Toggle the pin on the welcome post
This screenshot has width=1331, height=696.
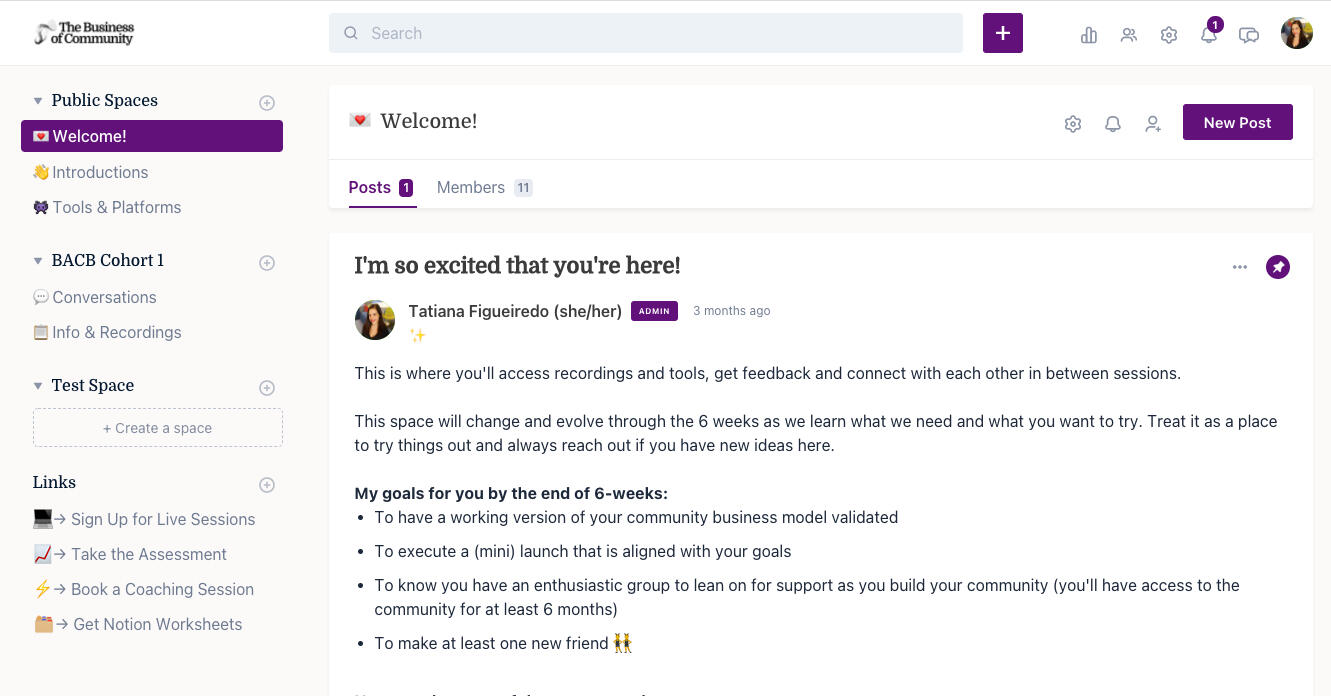click(1278, 267)
